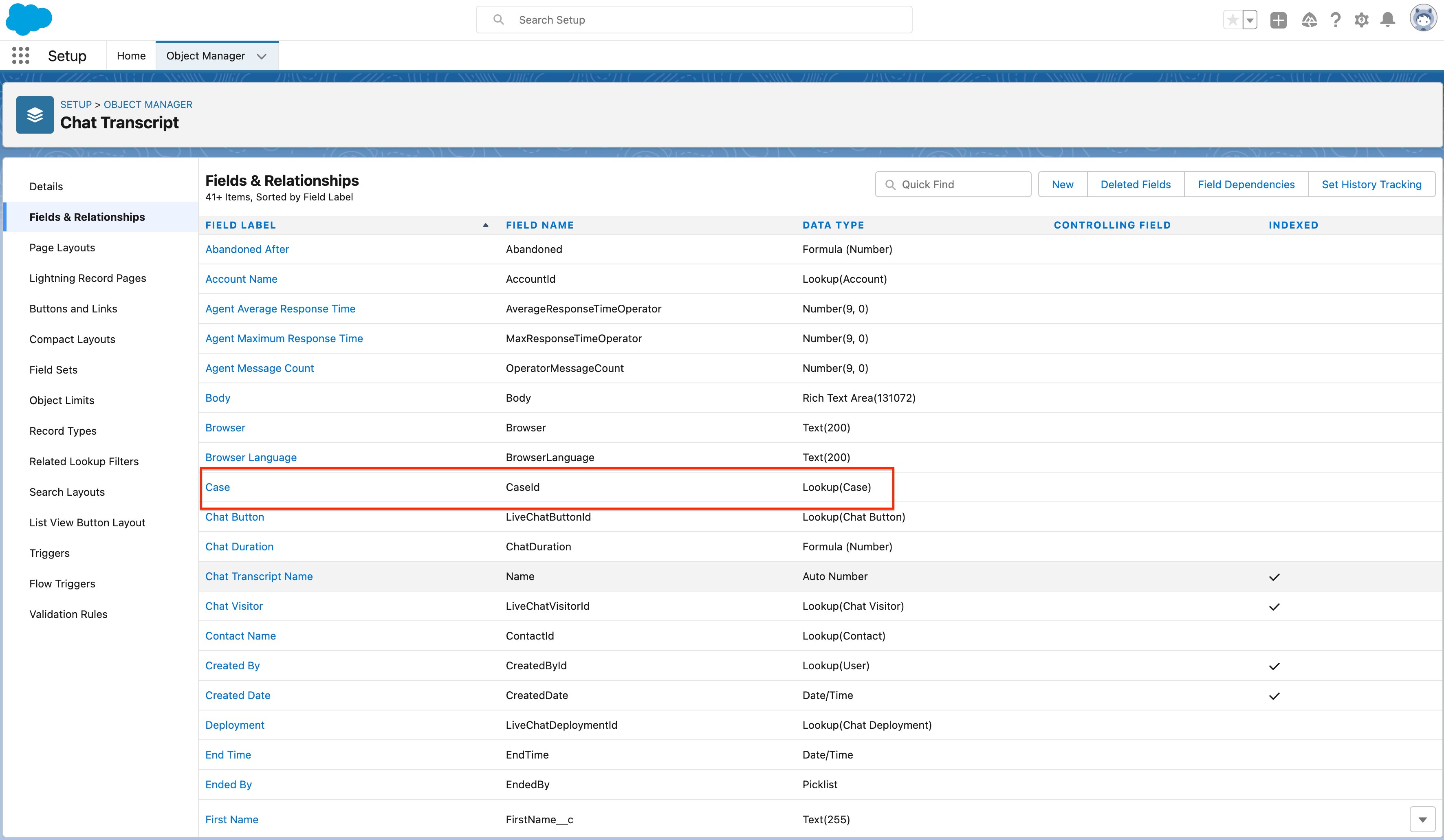Open the Browser Language field
The width and height of the screenshot is (1444, 840).
click(251, 457)
